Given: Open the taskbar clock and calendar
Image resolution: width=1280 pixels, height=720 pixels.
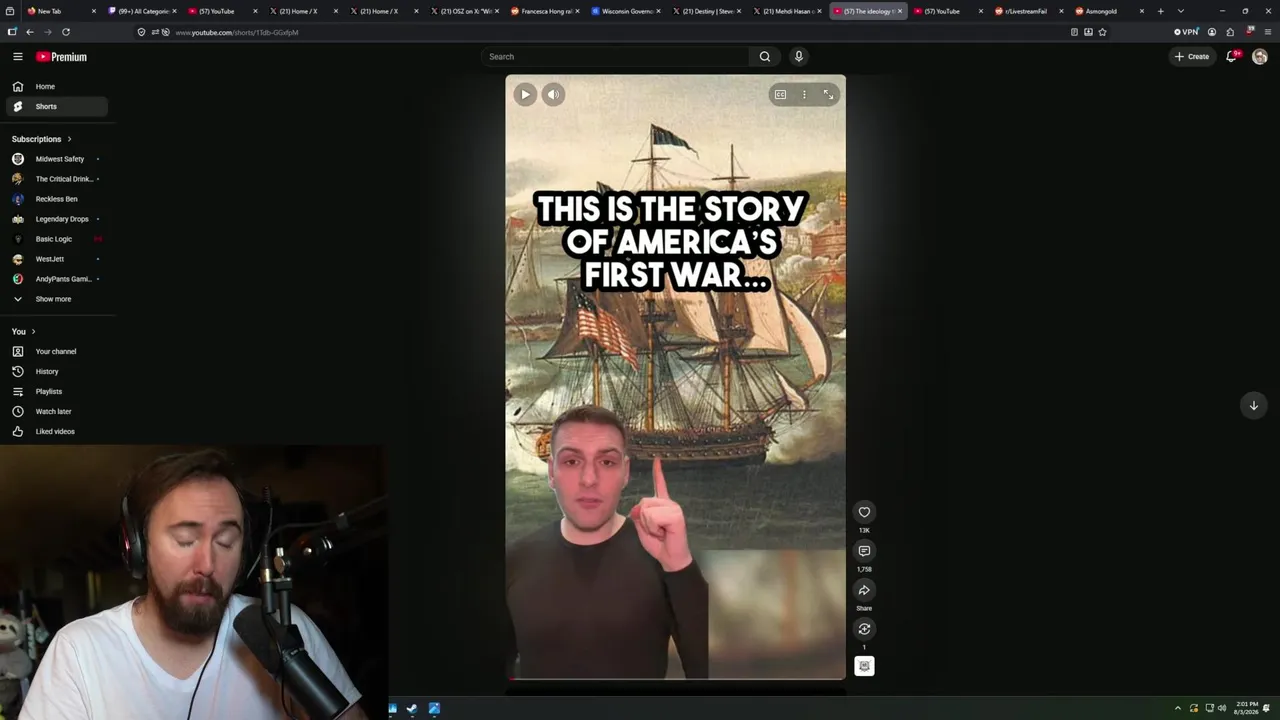Looking at the screenshot, I should coord(1246,709).
